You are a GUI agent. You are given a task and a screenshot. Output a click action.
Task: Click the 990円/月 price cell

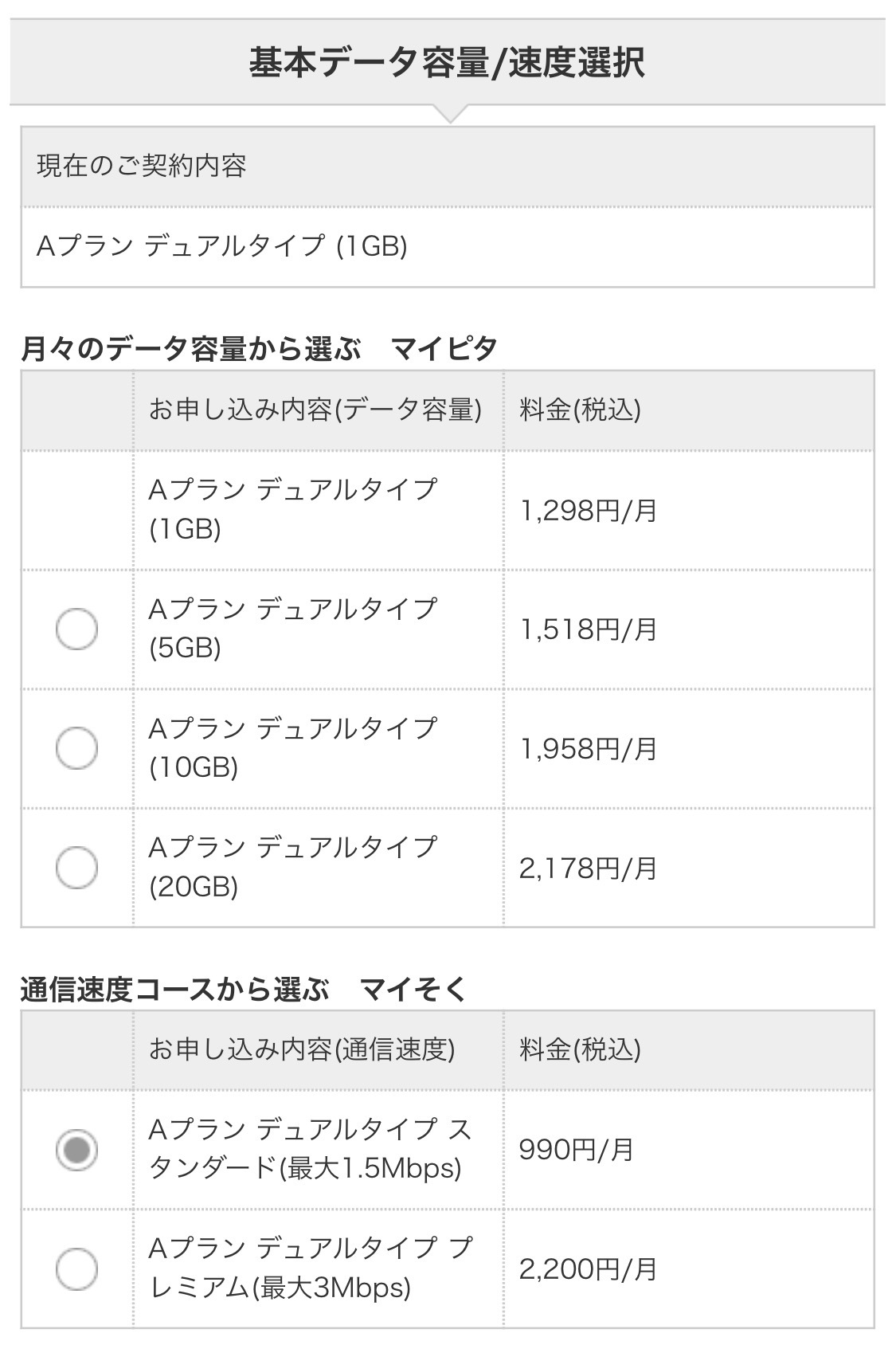(x=576, y=1149)
